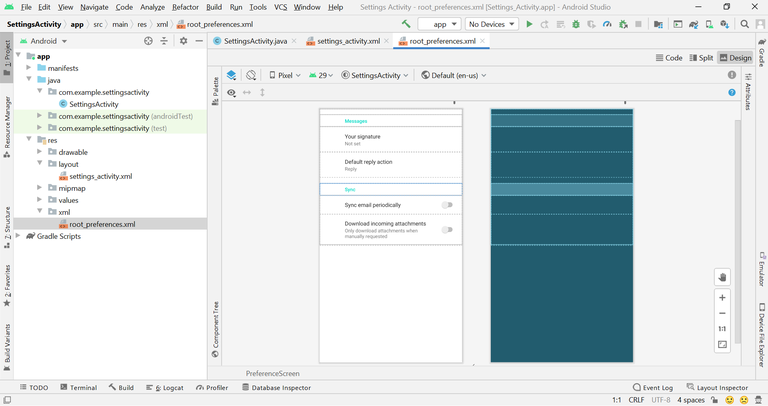Switch to Split view mode
768x406 pixels.
pyautogui.click(x=700, y=58)
